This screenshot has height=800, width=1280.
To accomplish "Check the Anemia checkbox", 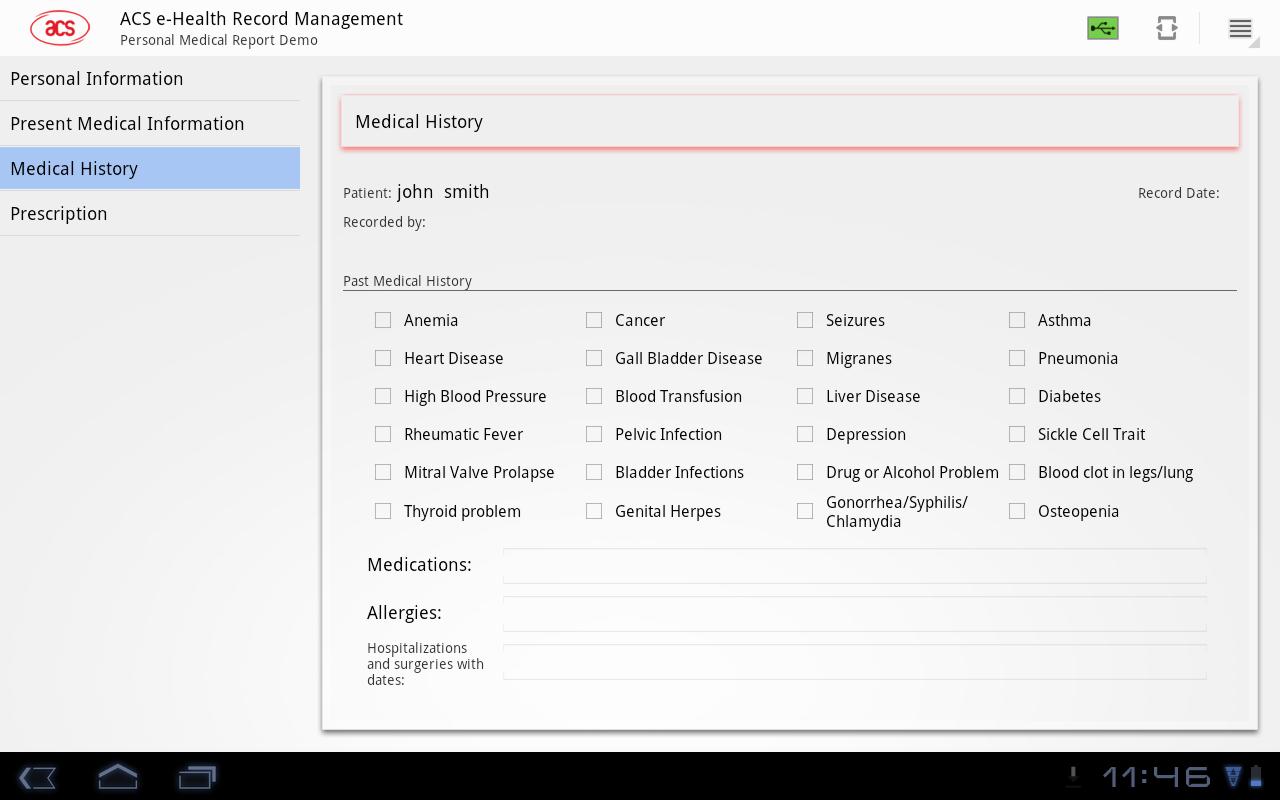I will coord(383,320).
